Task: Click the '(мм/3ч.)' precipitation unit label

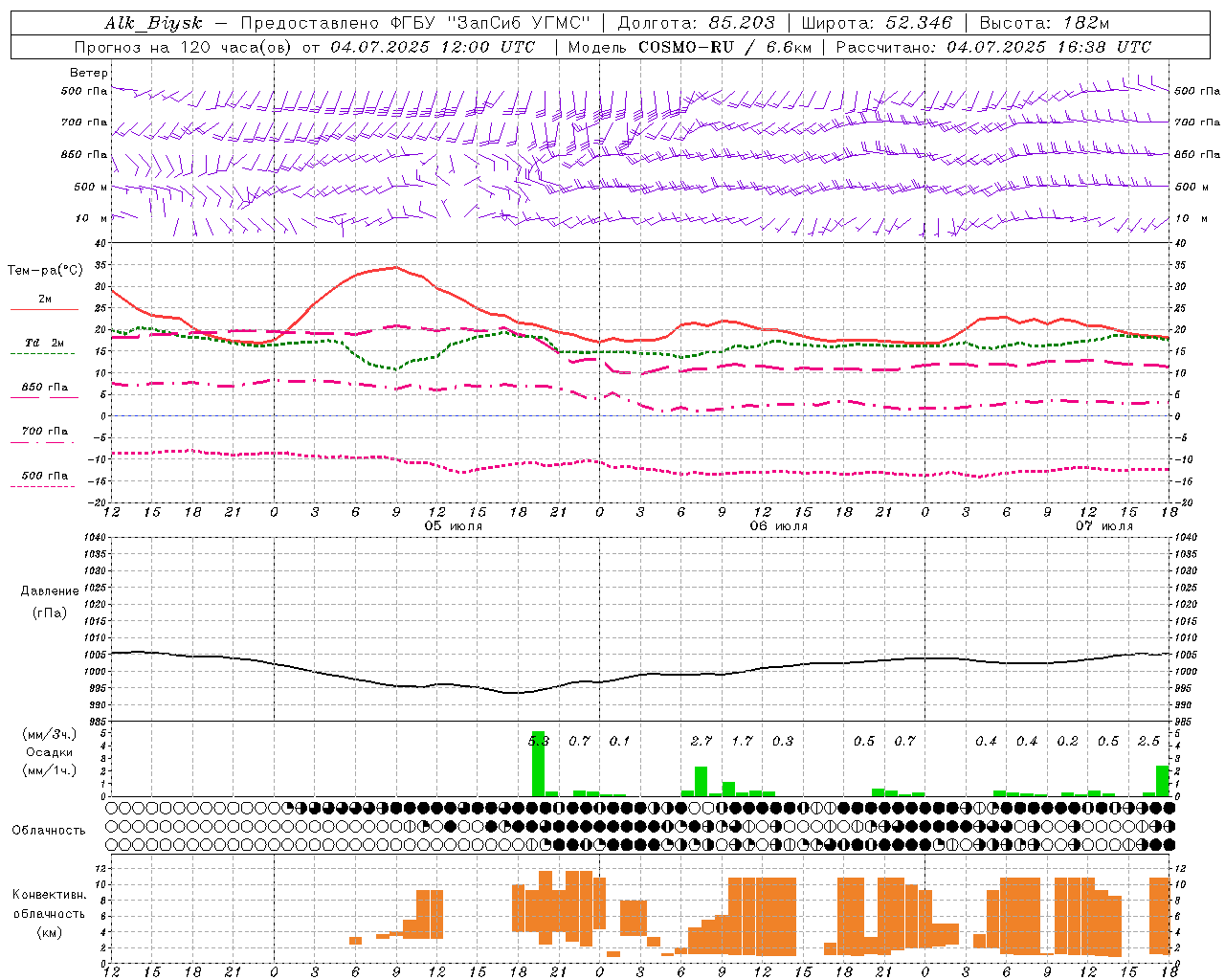Action: (50, 734)
